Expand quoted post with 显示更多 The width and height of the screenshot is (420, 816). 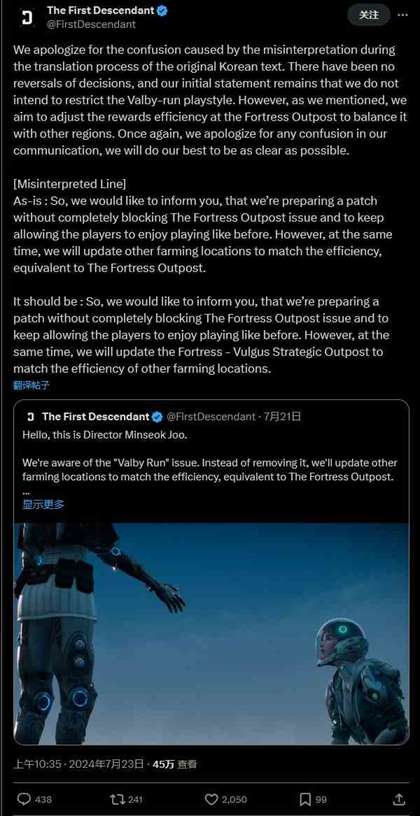tap(43, 504)
